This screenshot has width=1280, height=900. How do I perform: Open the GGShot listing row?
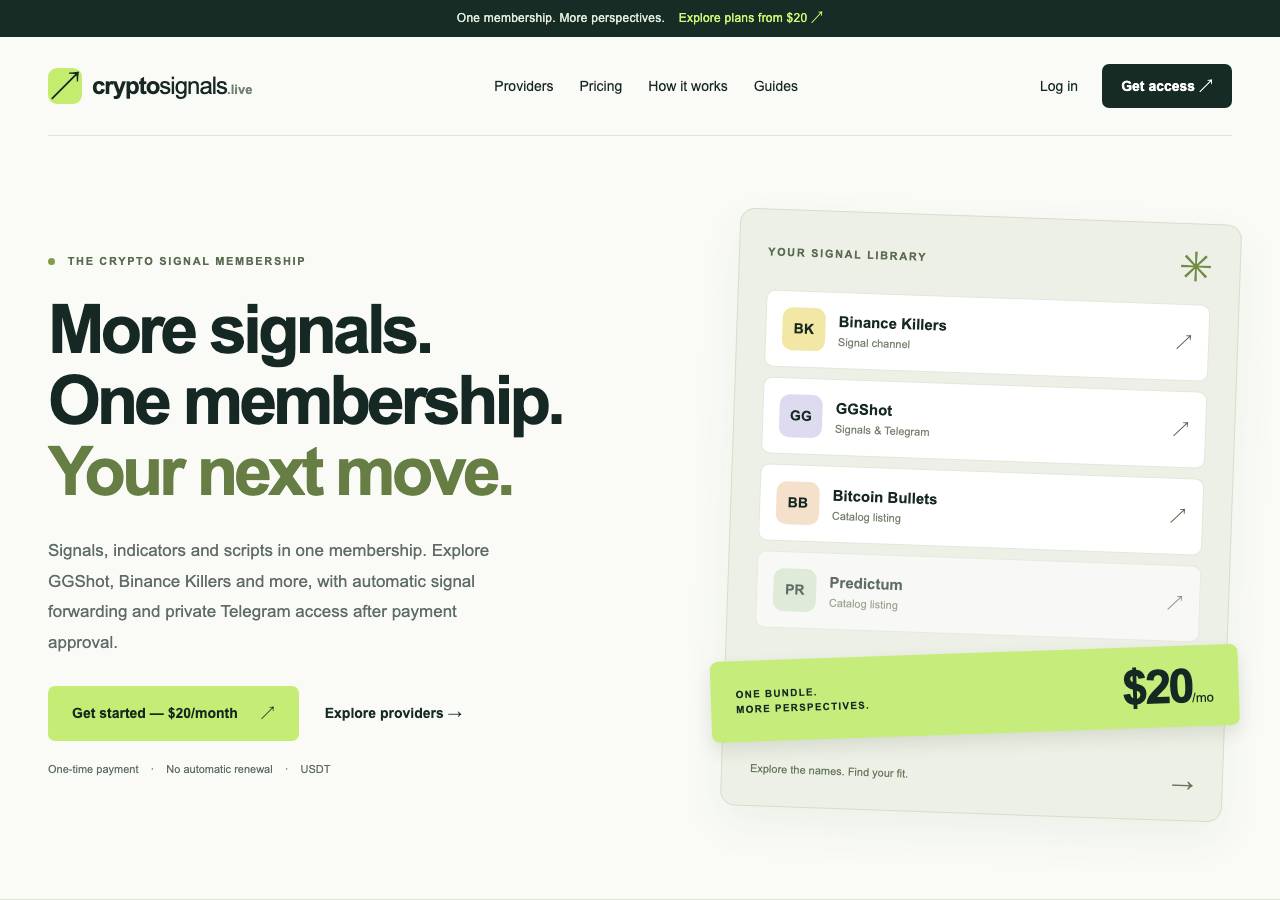tap(984, 422)
